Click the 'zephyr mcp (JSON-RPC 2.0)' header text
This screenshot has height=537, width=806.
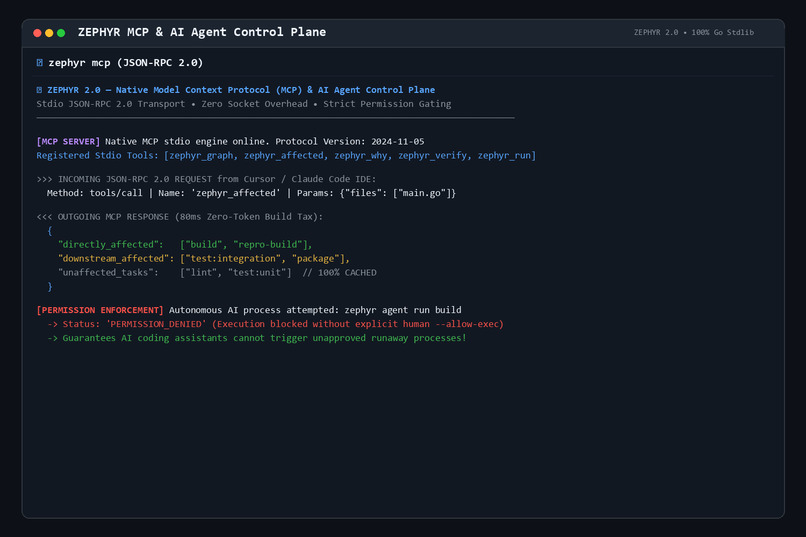point(125,63)
